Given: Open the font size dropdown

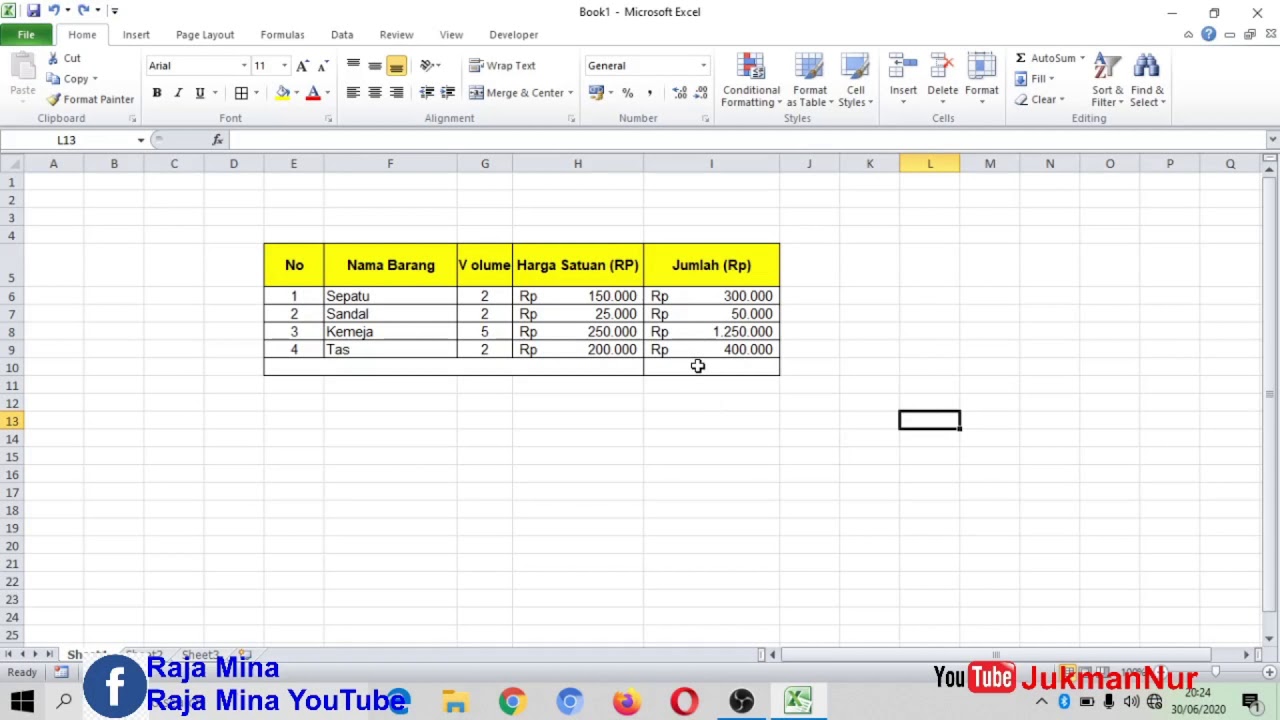Looking at the screenshot, I should click(284, 66).
